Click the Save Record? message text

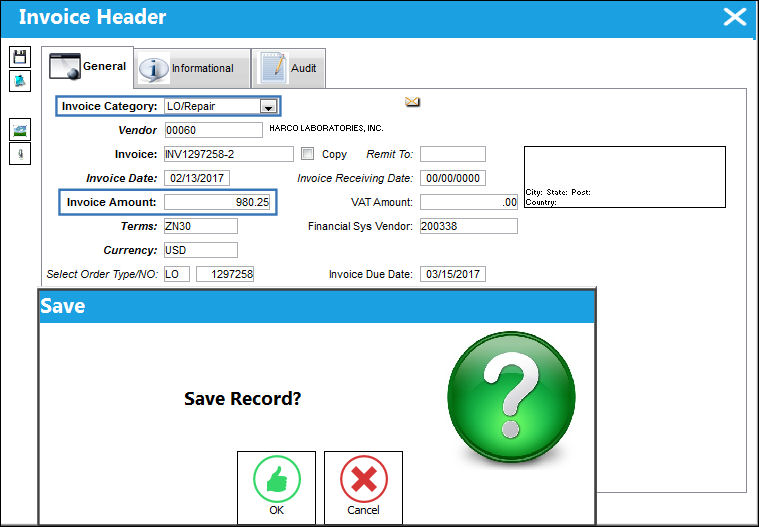[x=243, y=399]
